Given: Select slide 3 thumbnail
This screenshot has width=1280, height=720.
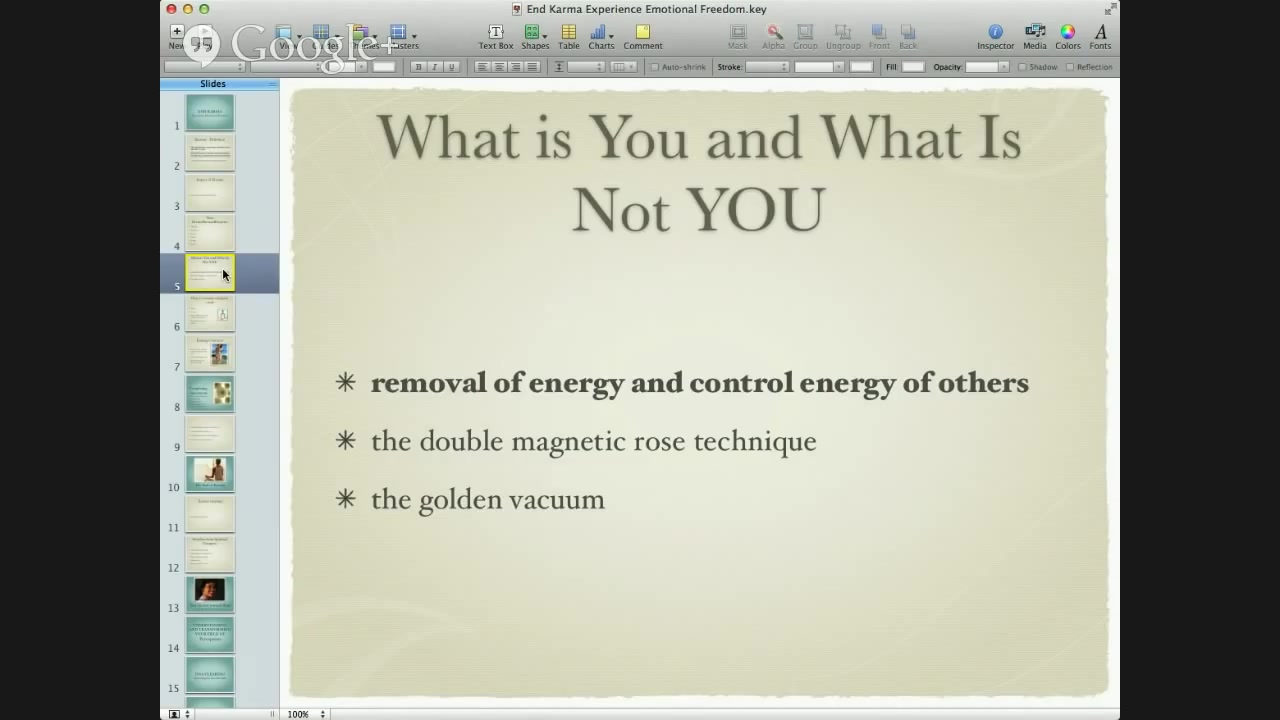Looking at the screenshot, I should coord(210,192).
